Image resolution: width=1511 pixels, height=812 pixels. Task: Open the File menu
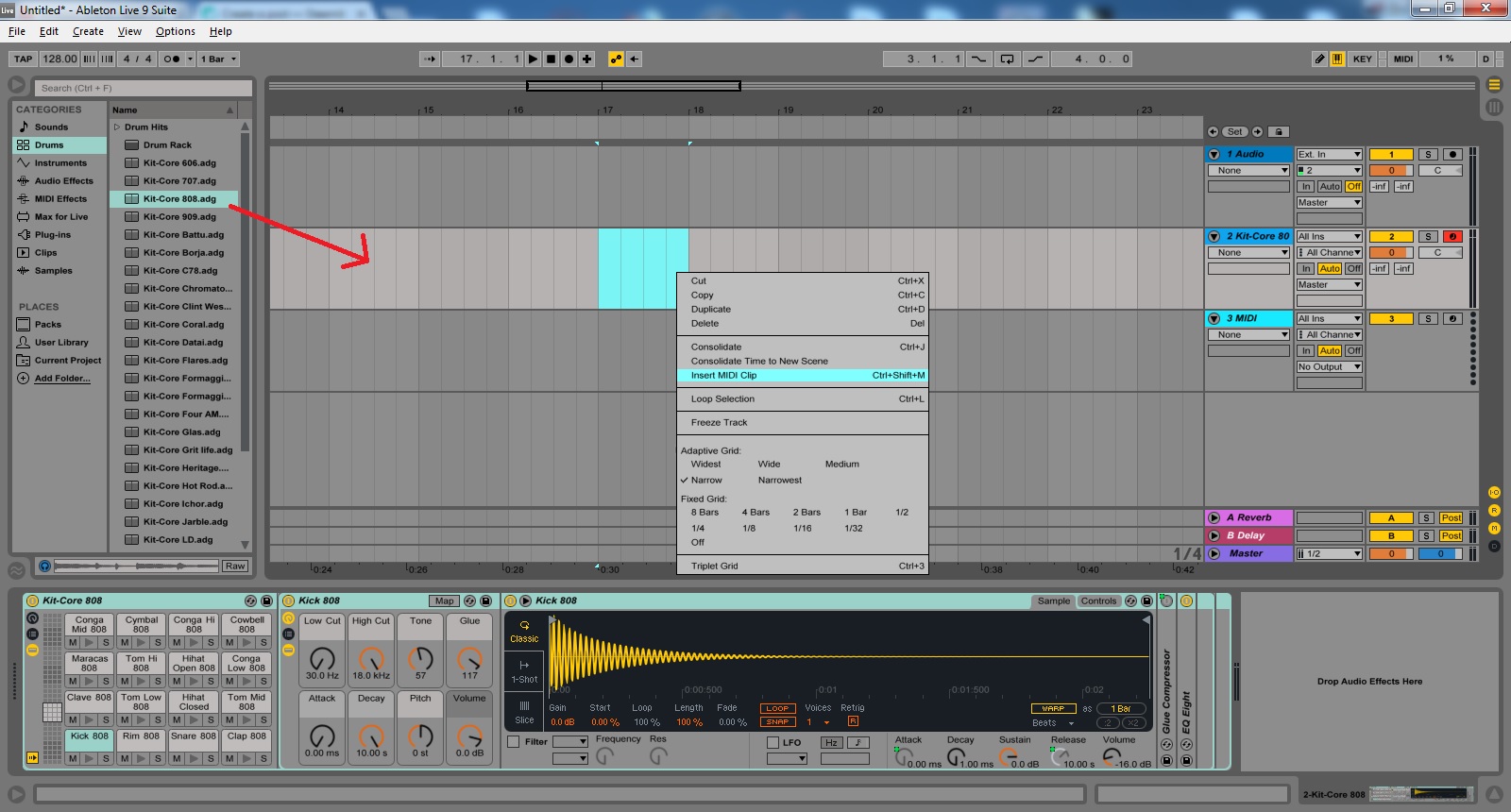(x=17, y=31)
